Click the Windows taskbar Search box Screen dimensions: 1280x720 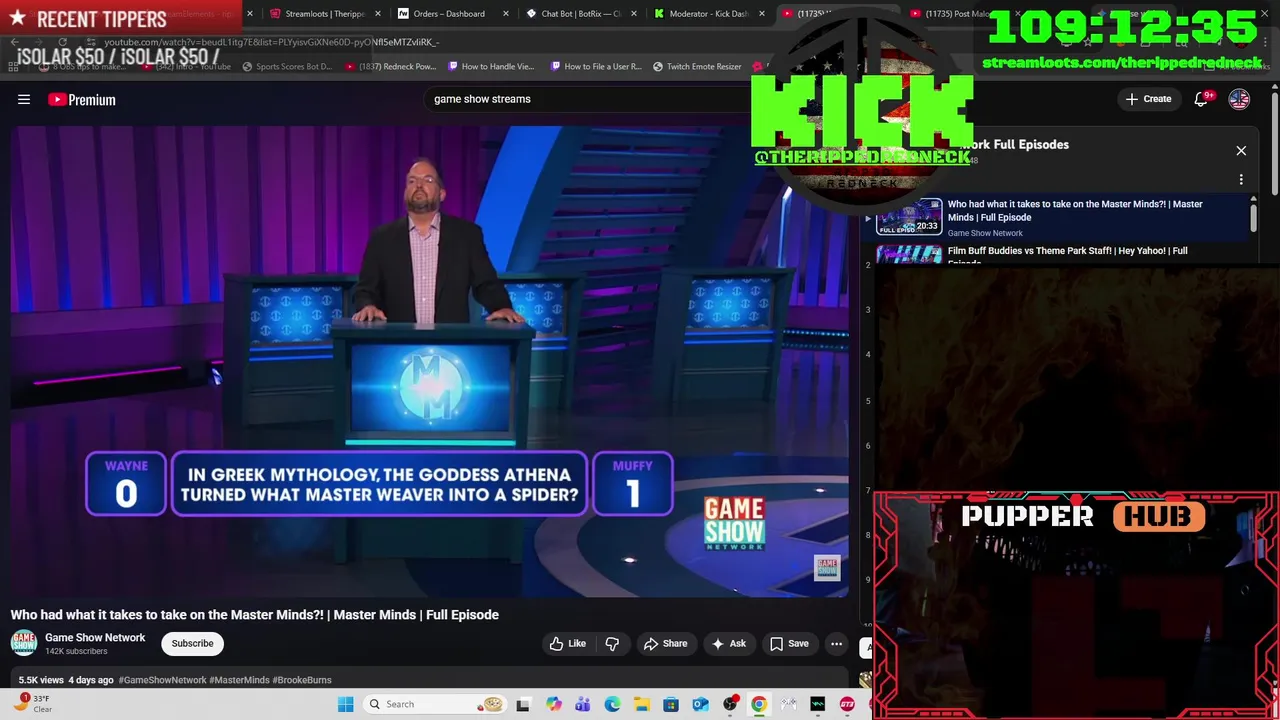433,704
